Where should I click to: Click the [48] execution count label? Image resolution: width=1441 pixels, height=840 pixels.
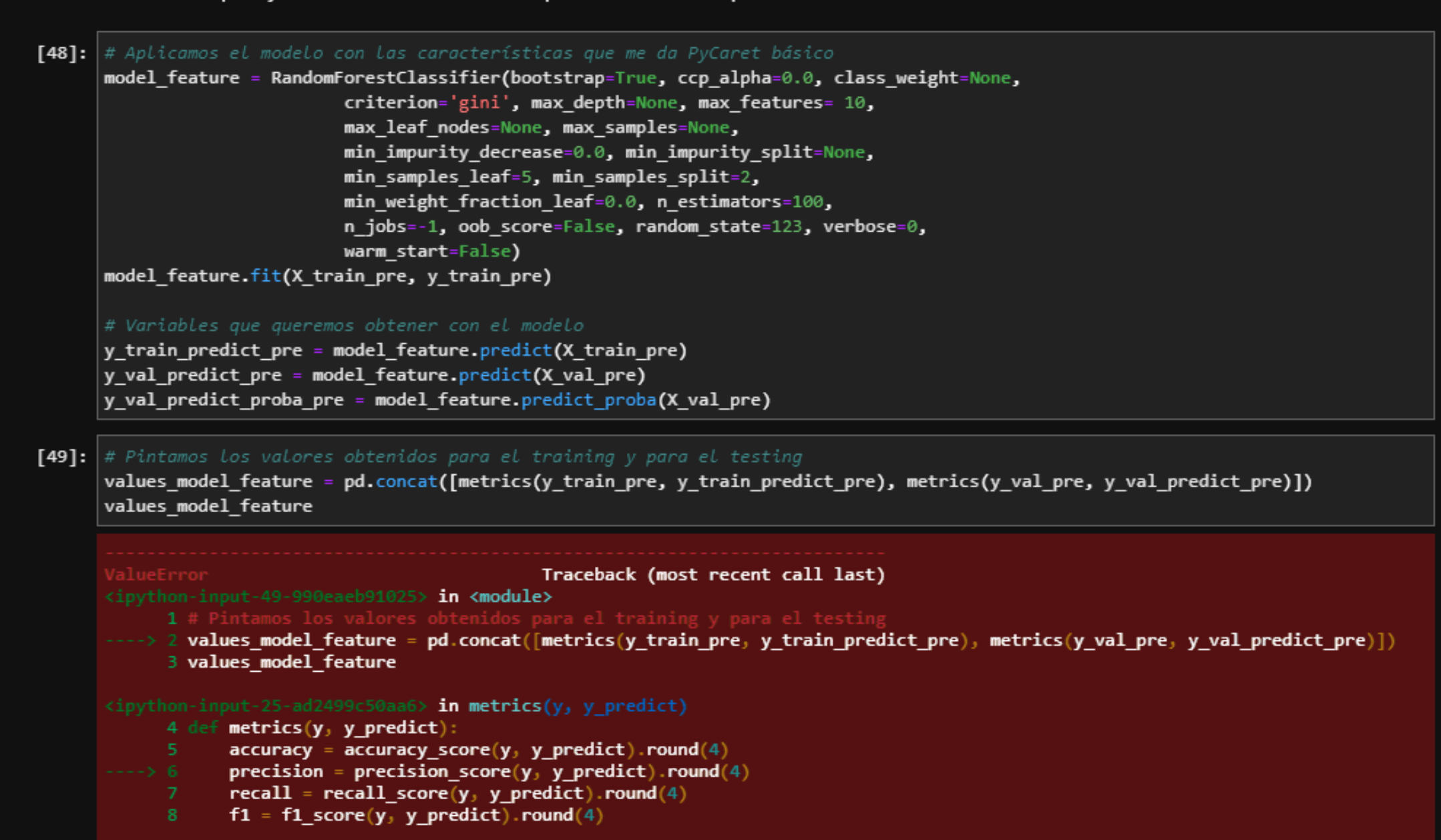pos(60,52)
